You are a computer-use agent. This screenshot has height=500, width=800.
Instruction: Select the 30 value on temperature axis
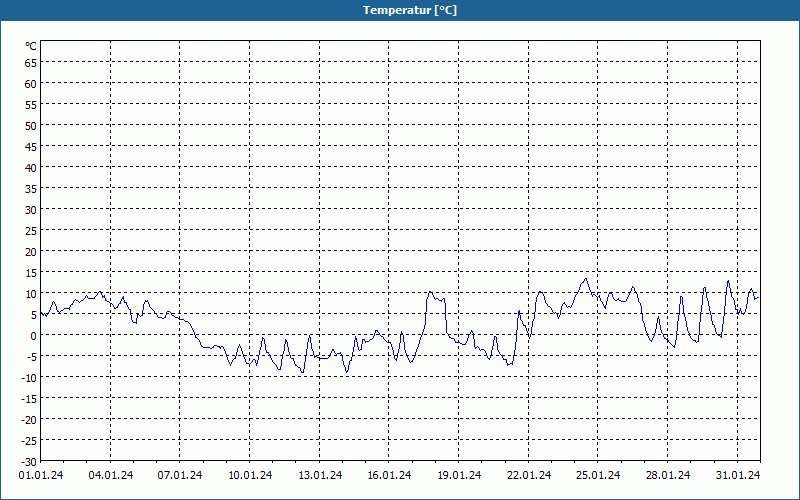pyautogui.click(x=31, y=210)
